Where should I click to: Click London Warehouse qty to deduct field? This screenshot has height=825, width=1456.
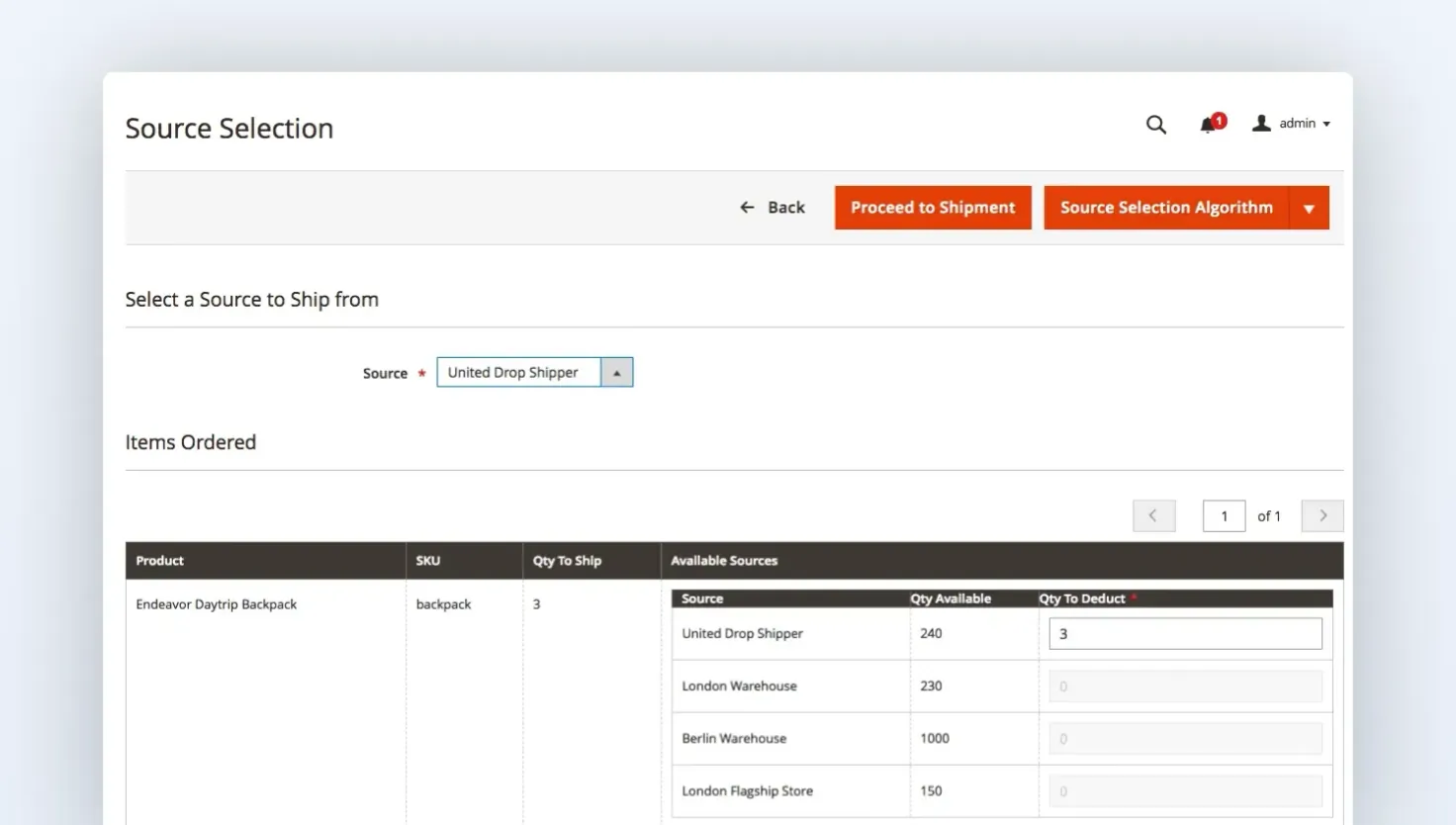tap(1185, 687)
